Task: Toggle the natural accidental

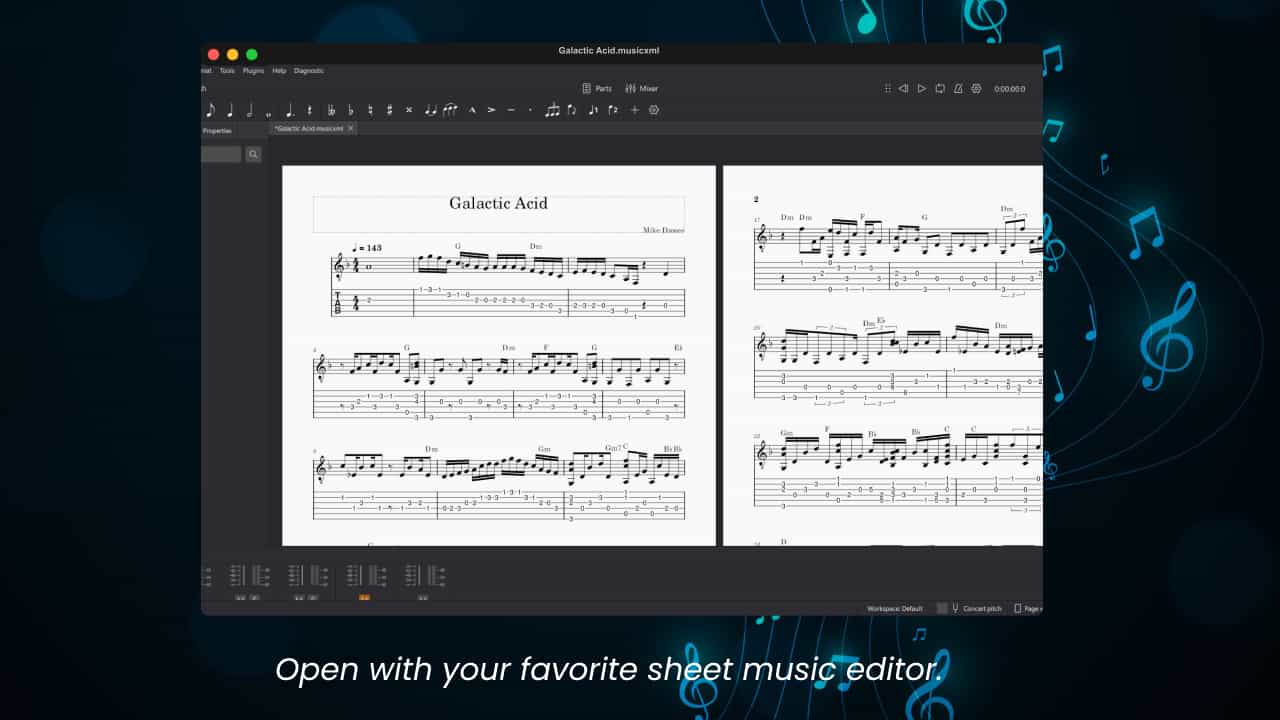Action: [x=371, y=110]
